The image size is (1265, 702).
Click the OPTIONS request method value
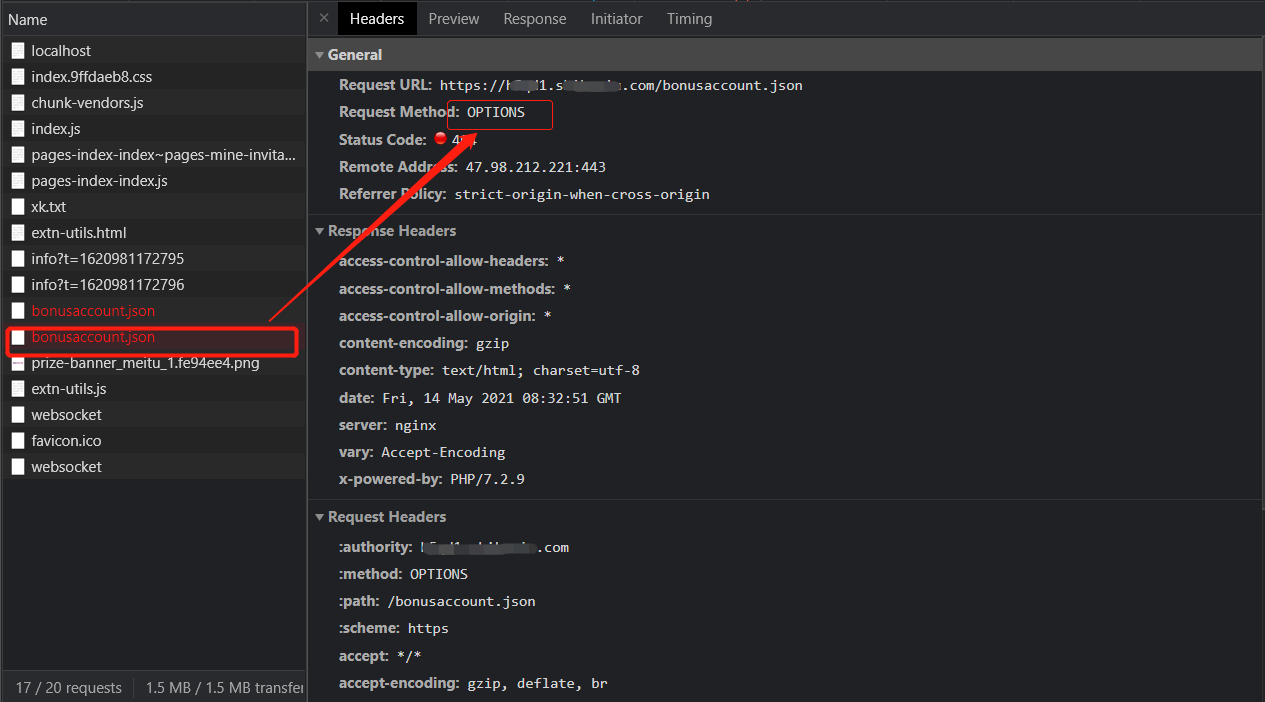(496, 113)
